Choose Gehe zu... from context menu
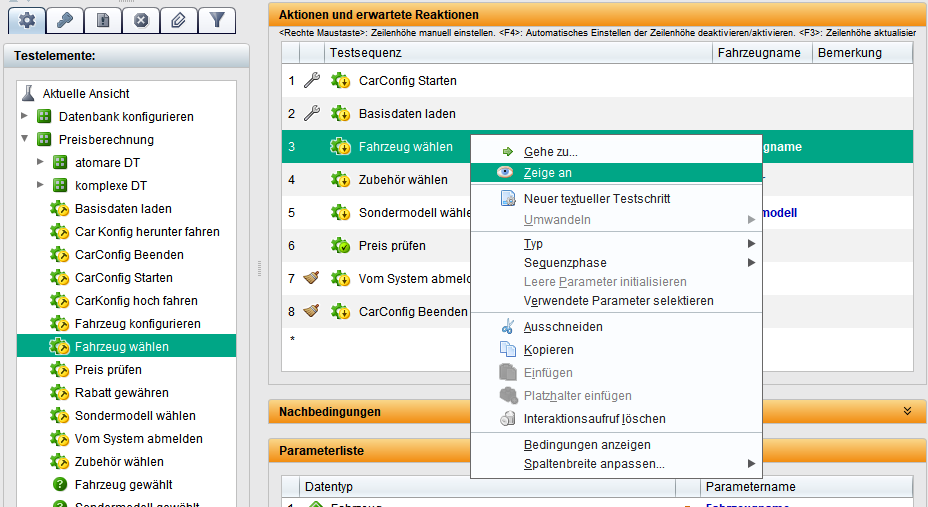928x507 pixels. pos(550,152)
